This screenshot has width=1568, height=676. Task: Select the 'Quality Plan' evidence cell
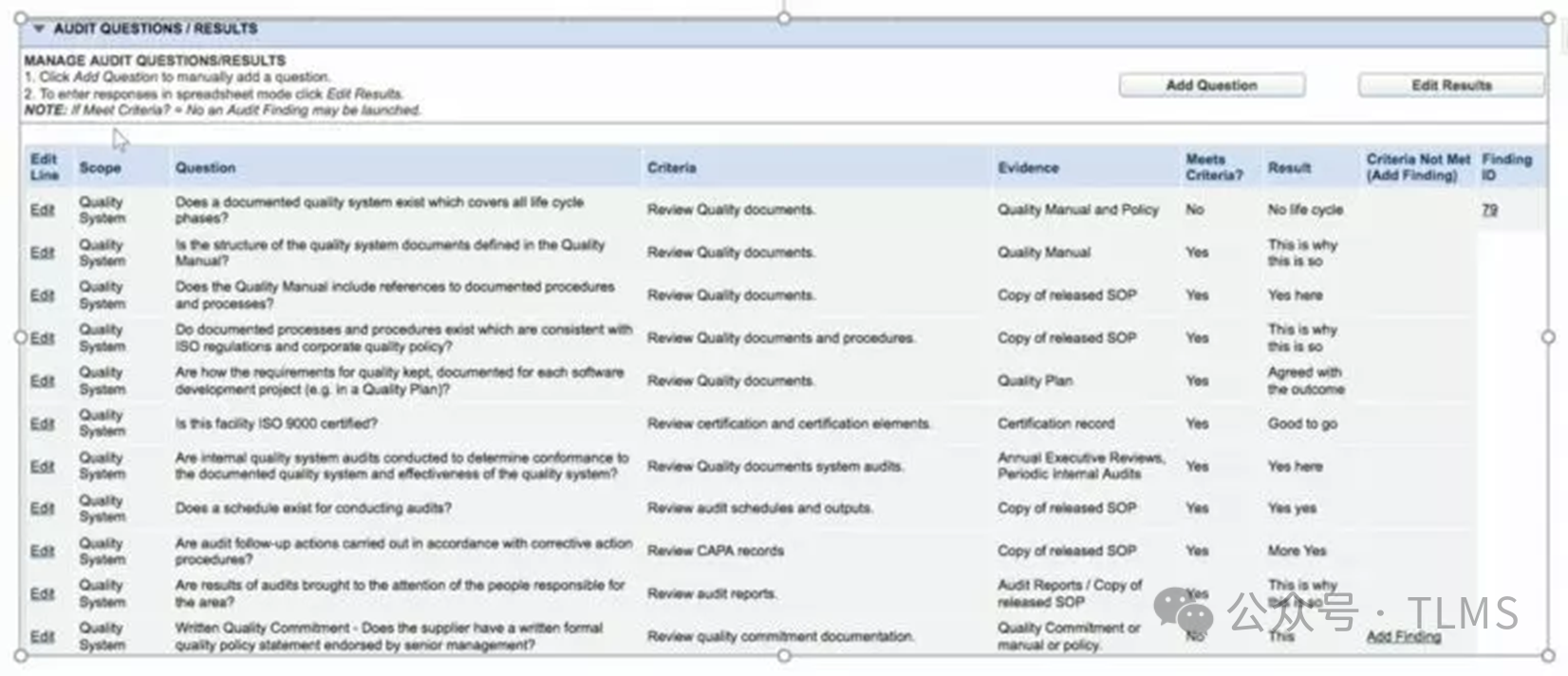(x=1035, y=381)
